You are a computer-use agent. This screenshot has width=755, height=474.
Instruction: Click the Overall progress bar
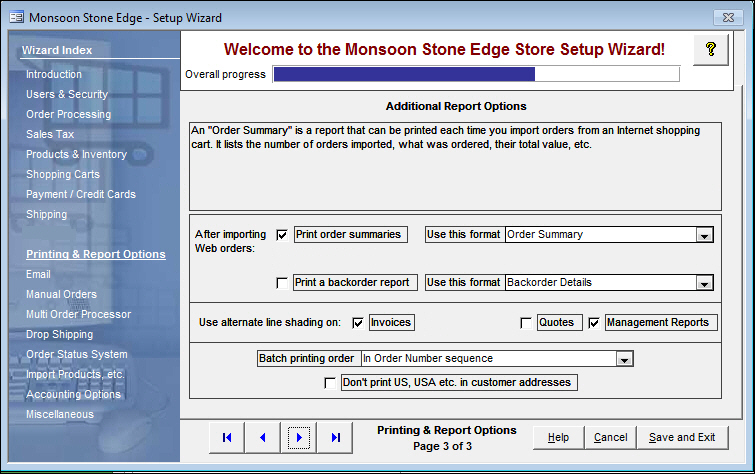pos(476,74)
